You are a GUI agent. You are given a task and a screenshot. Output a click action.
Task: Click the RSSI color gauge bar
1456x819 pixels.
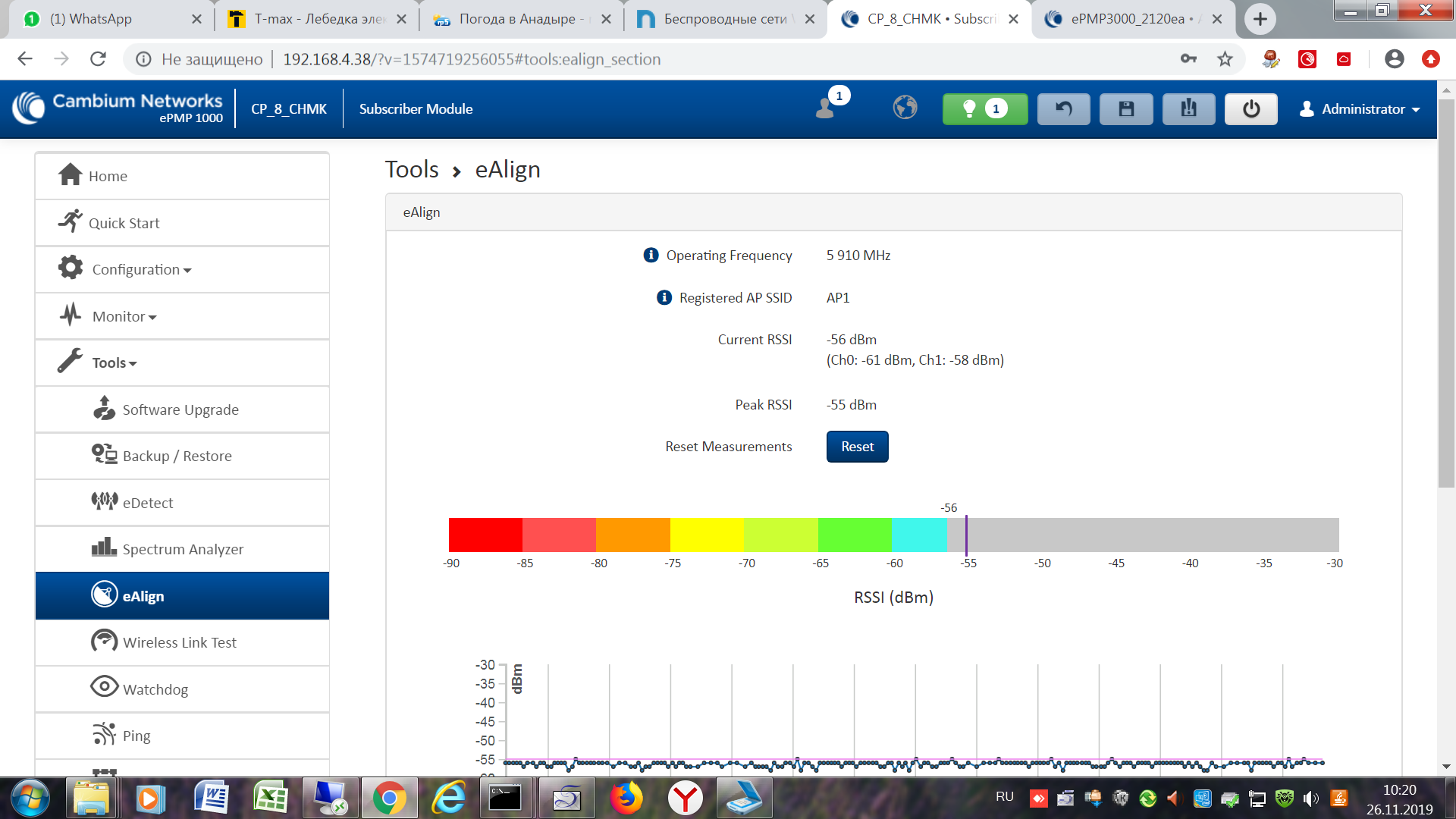coord(893,535)
